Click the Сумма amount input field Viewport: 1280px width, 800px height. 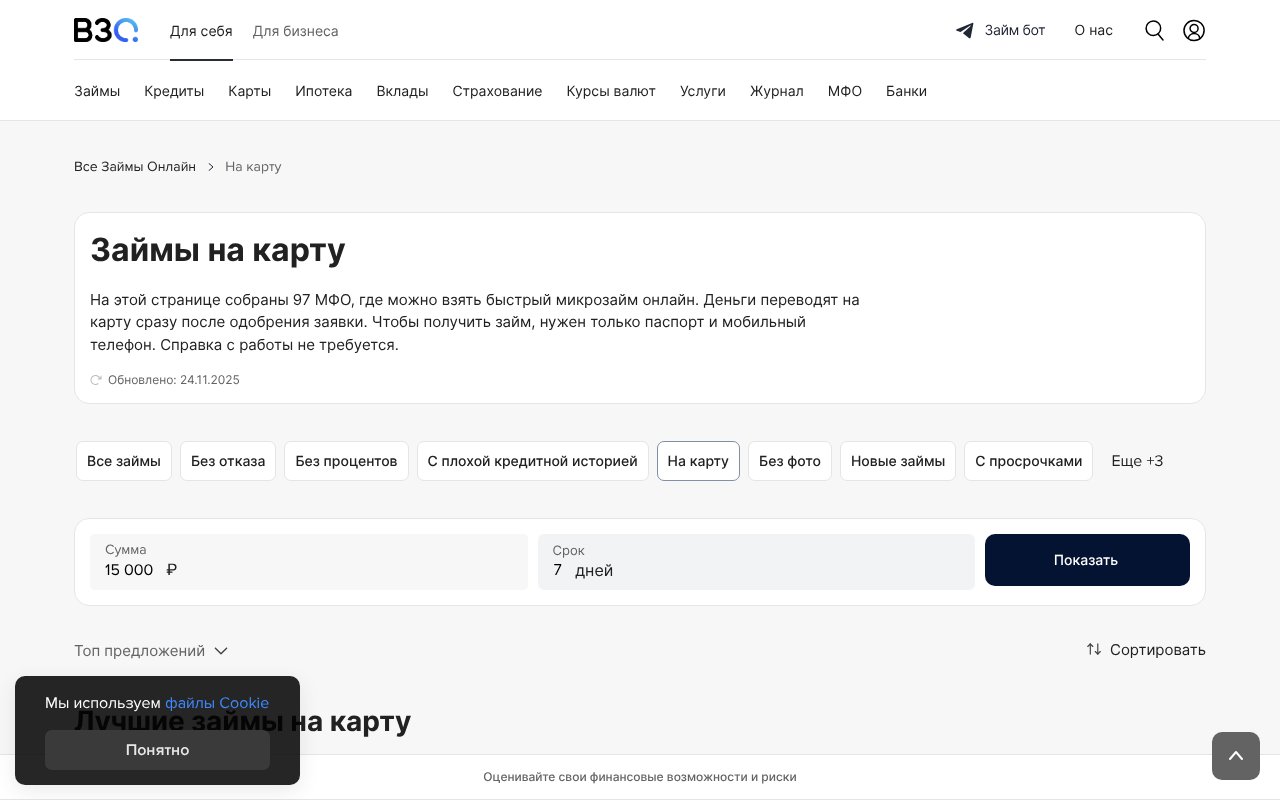click(x=129, y=570)
